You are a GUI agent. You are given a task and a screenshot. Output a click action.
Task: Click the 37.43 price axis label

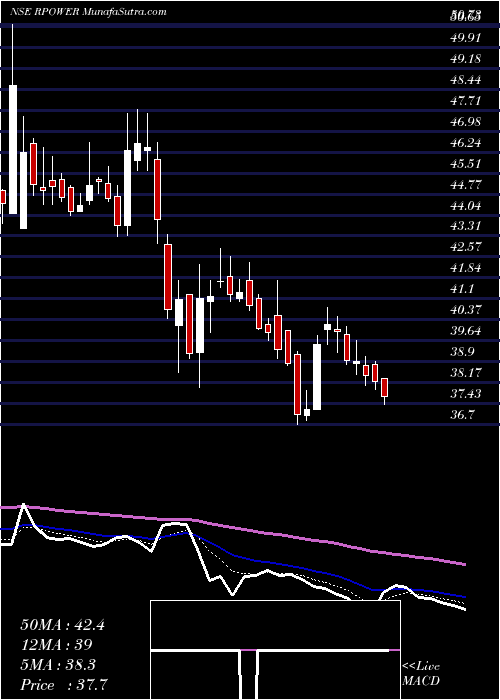tap(465, 394)
